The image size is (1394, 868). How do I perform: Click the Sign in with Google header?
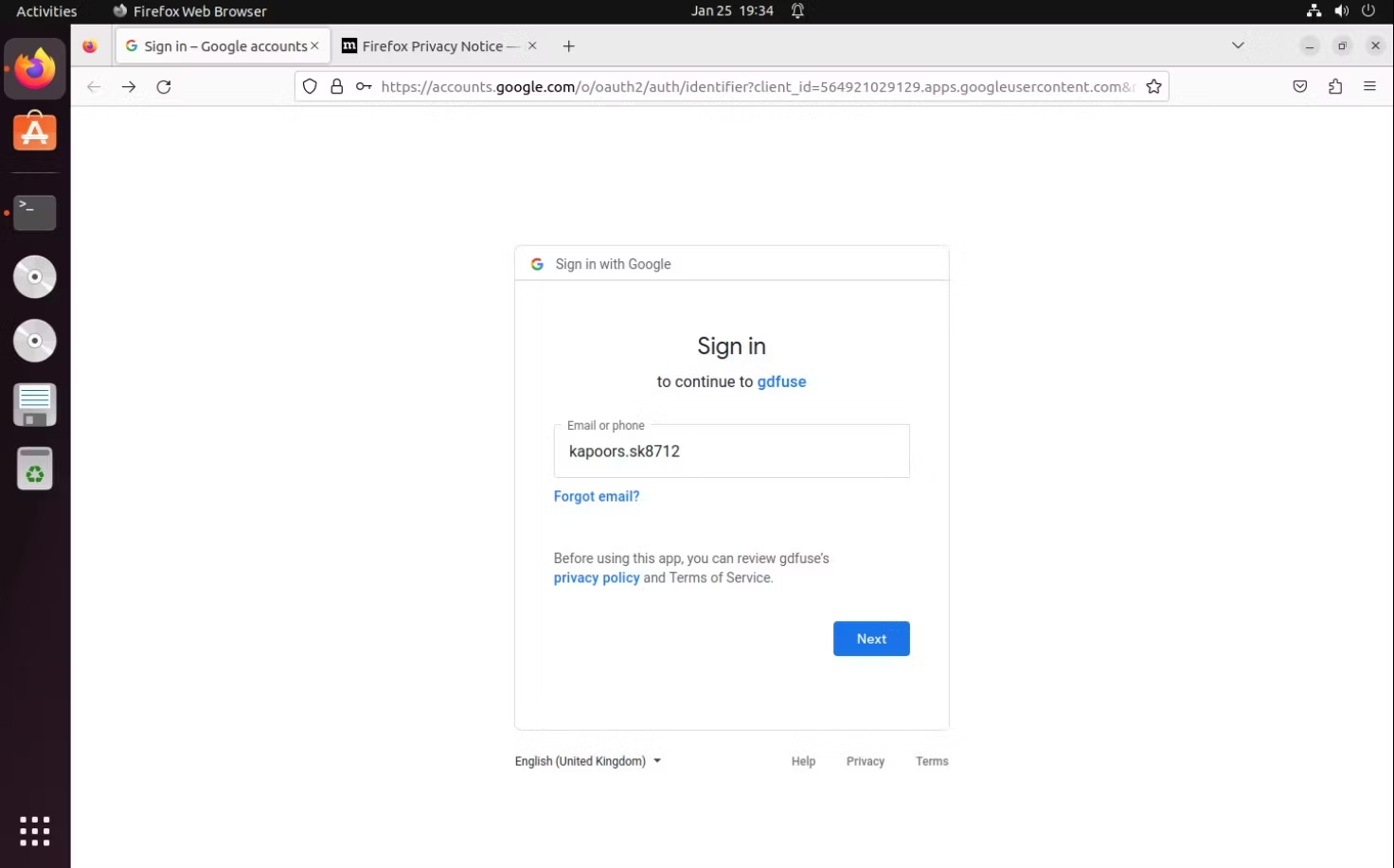pyautogui.click(x=613, y=264)
